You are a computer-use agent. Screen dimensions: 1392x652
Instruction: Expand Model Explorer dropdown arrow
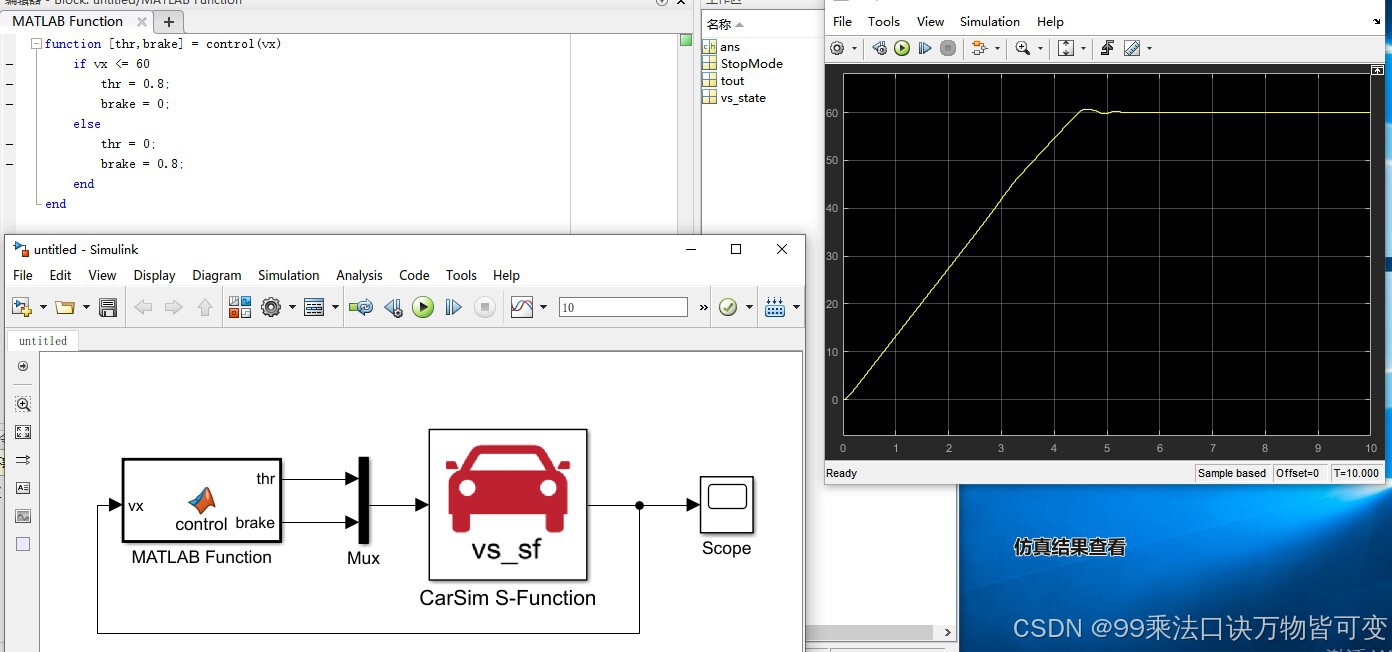335,308
